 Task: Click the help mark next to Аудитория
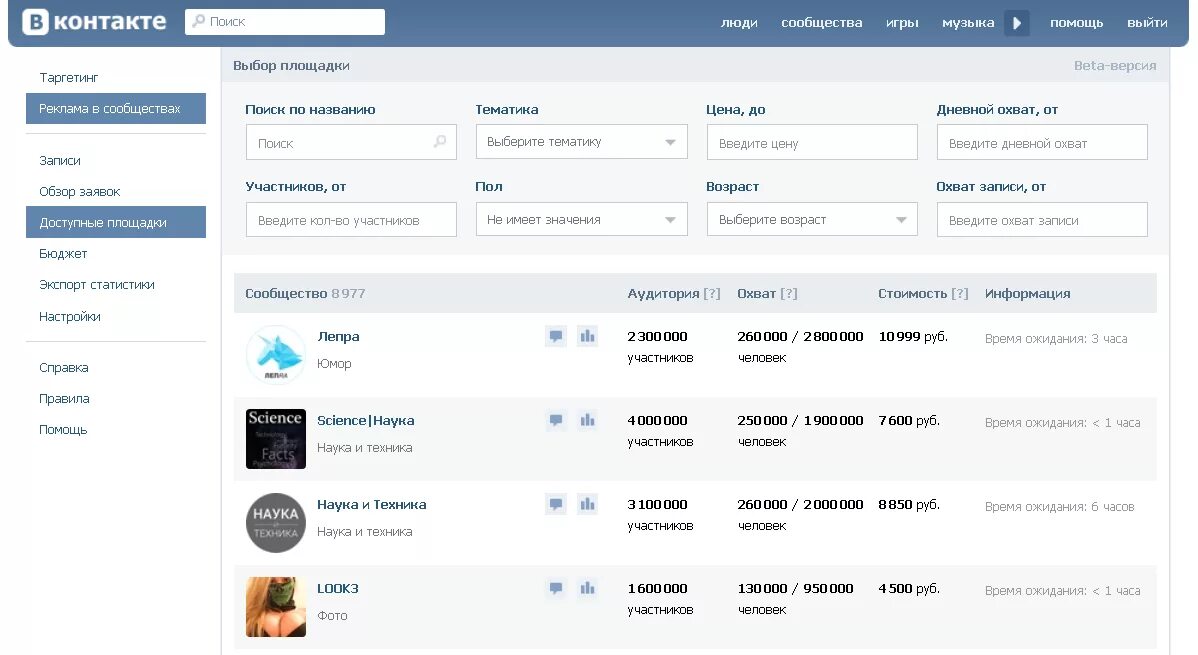(x=712, y=293)
